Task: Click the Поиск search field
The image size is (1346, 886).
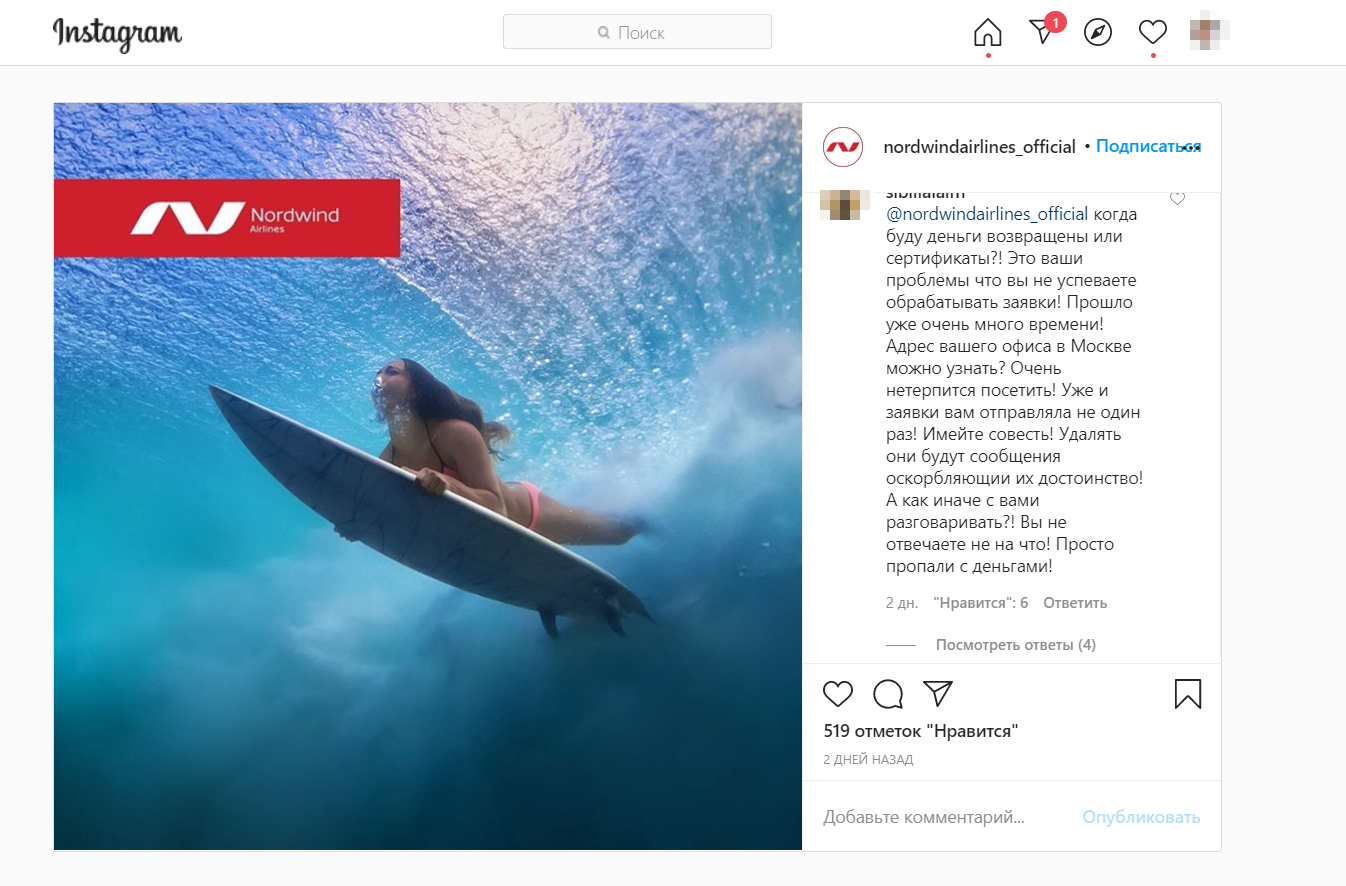Action: point(637,32)
